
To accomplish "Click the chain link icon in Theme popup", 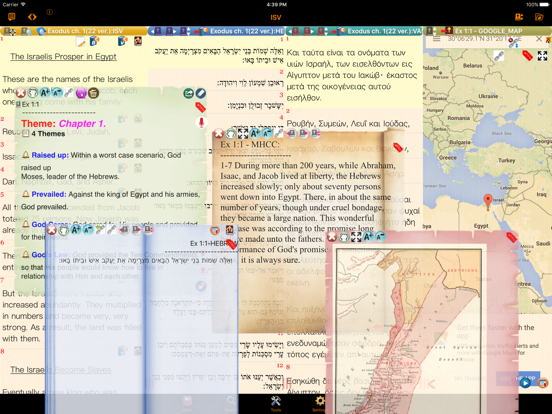I will pyautogui.click(x=69, y=93).
